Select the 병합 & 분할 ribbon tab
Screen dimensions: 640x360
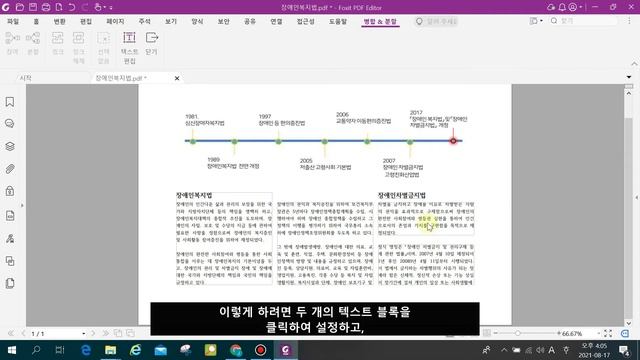click(x=380, y=21)
